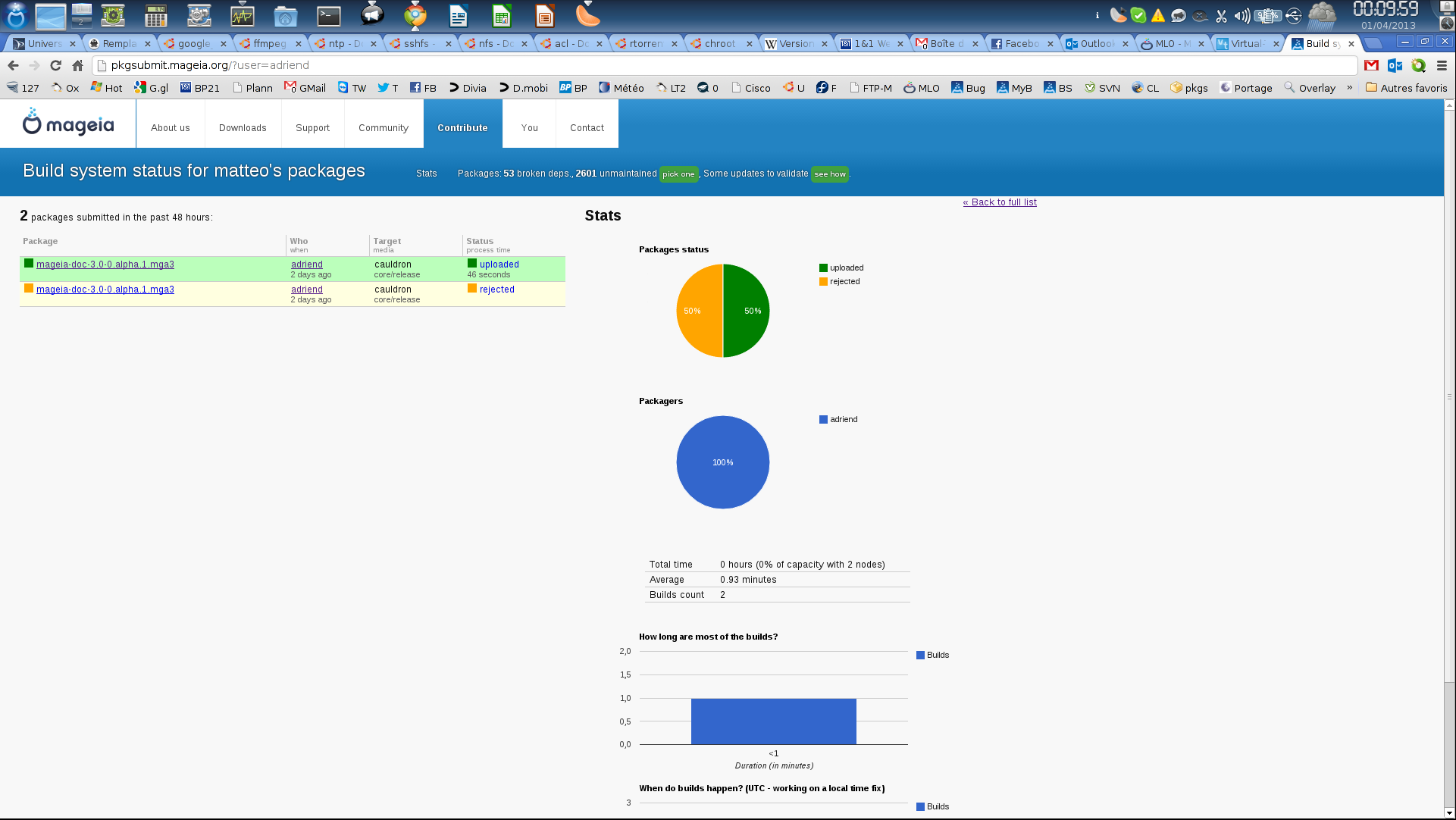
Task: Click the blue builds duration bar
Action: (774, 721)
